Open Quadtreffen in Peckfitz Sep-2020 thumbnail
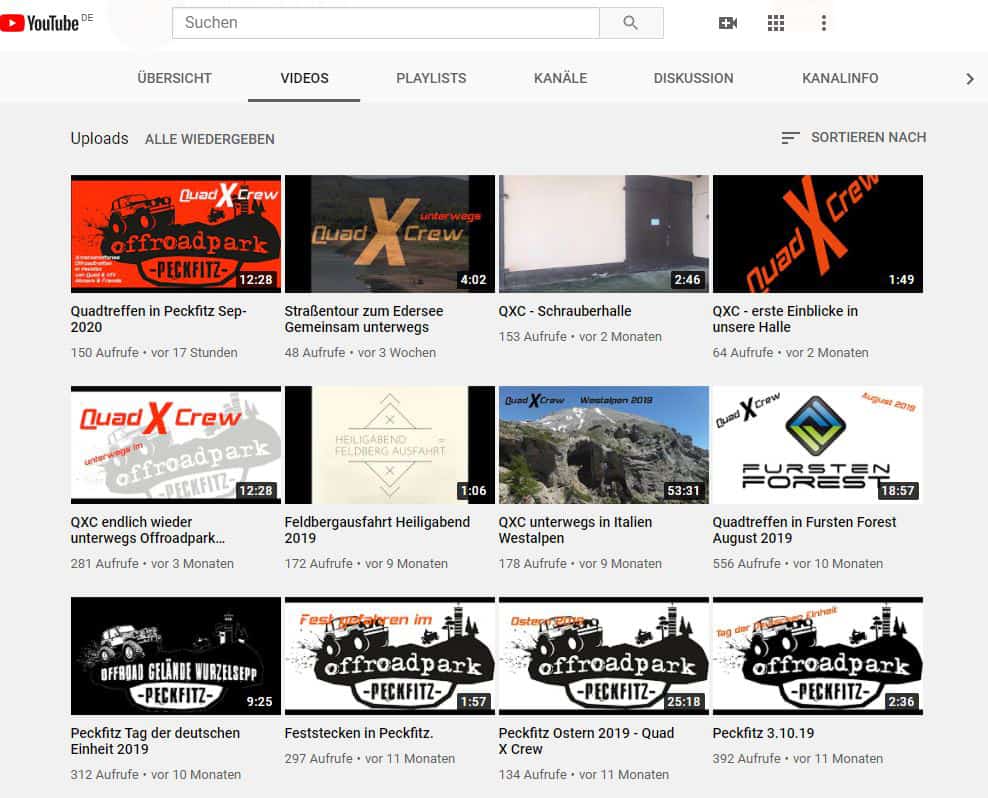The image size is (988, 798). [x=176, y=234]
